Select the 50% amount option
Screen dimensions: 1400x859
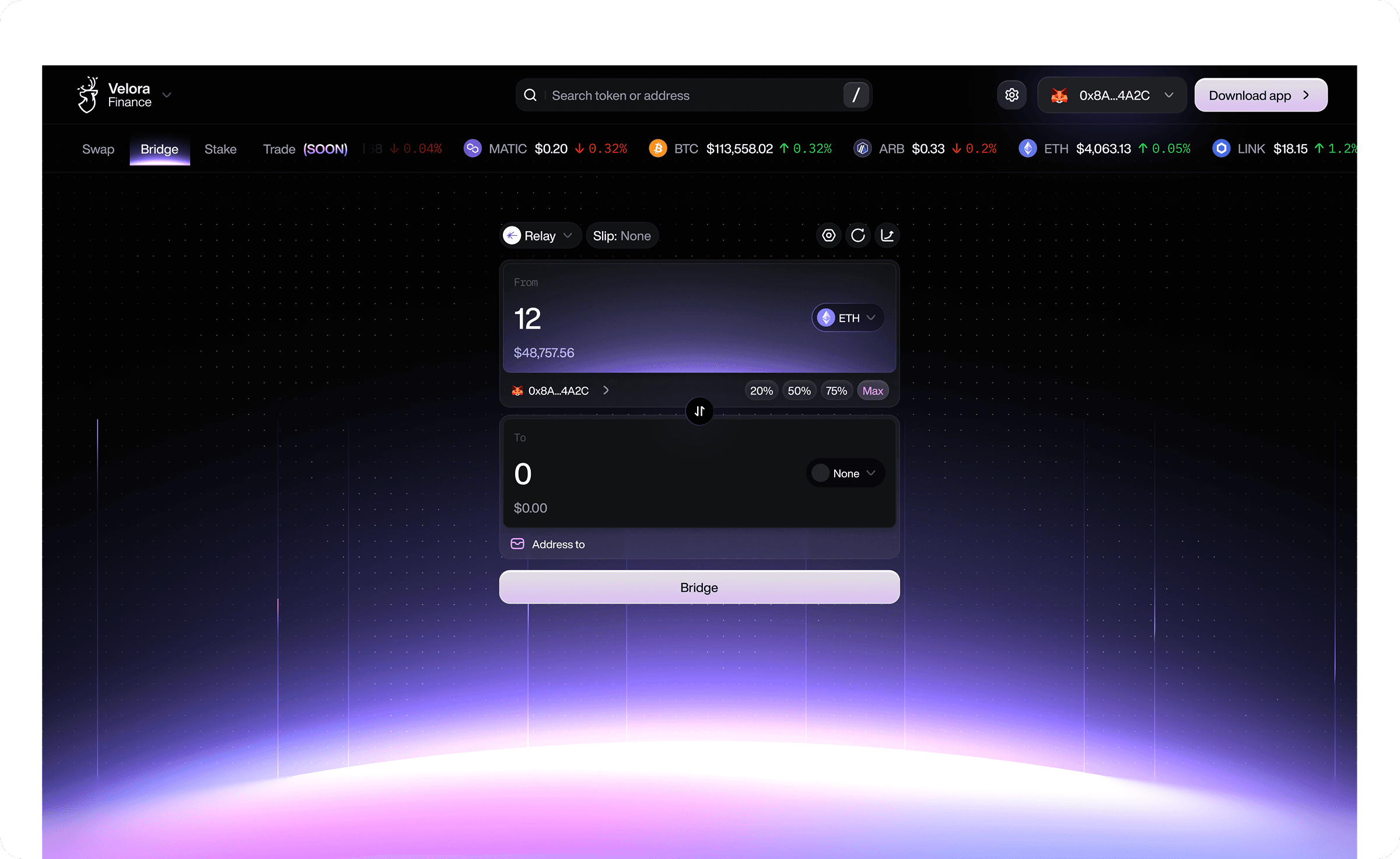pyautogui.click(x=799, y=390)
